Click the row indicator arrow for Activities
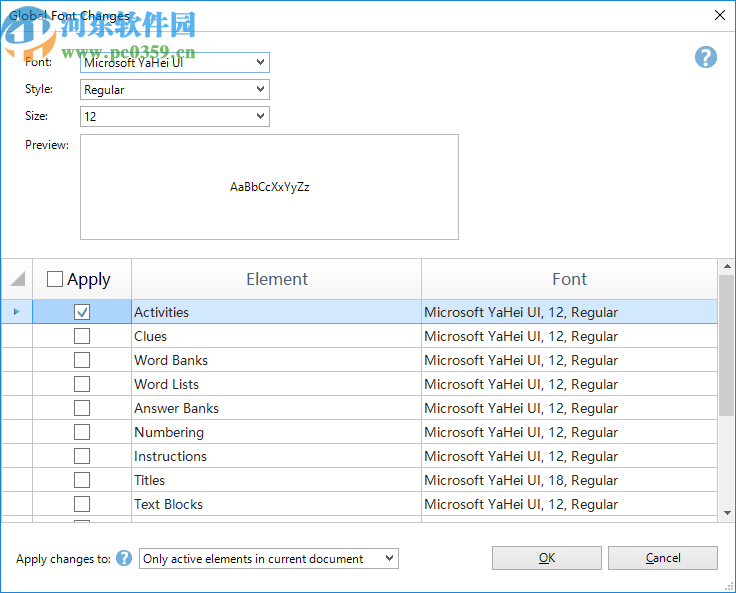 [16, 312]
